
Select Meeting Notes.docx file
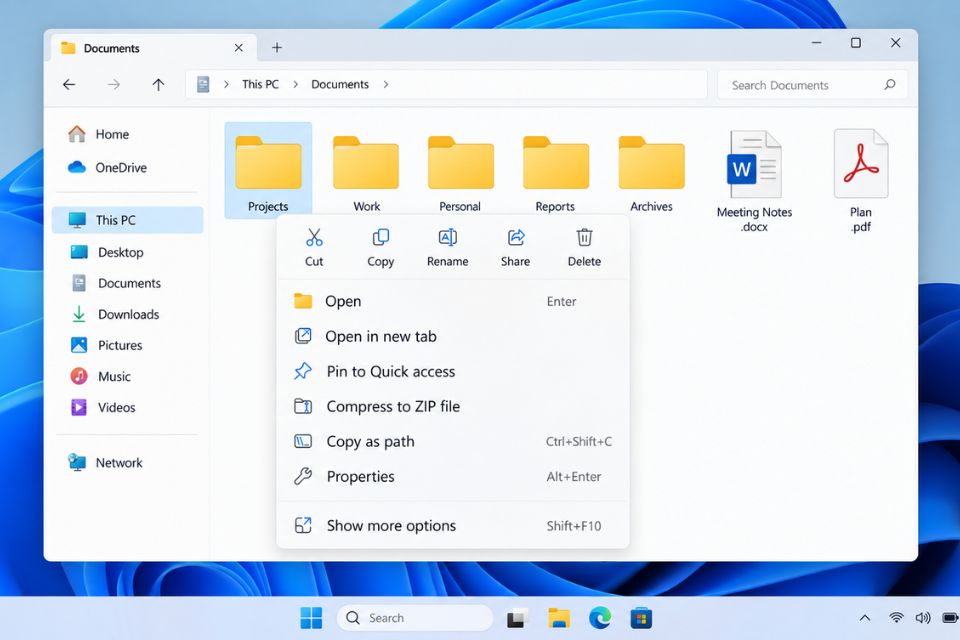click(754, 181)
